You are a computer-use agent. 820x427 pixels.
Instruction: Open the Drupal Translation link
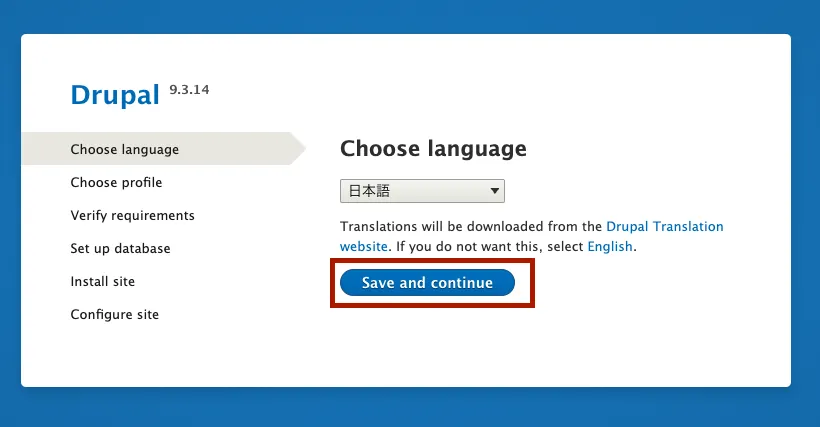(x=664, y=227)
